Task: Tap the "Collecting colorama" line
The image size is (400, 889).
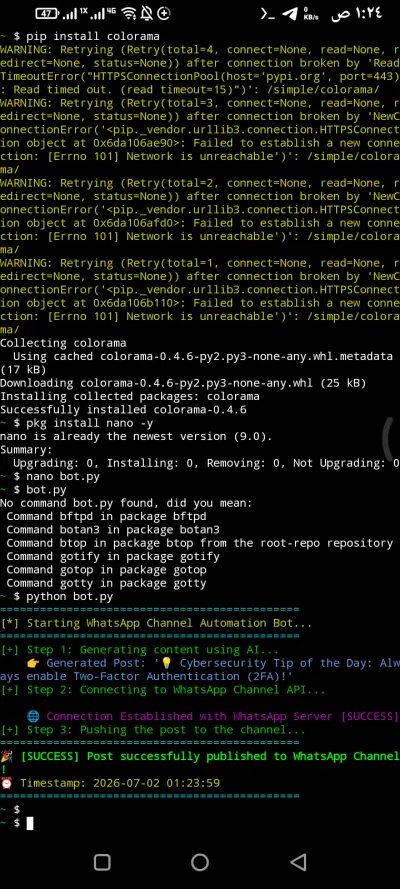Action: click(x=63, y=343)
